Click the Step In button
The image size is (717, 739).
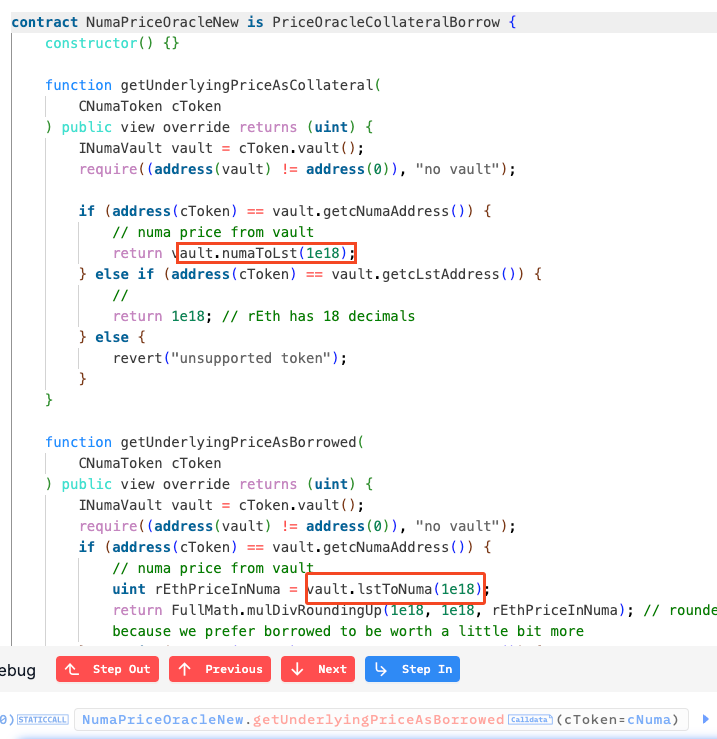pyautogui.click(x=412, y=669)
